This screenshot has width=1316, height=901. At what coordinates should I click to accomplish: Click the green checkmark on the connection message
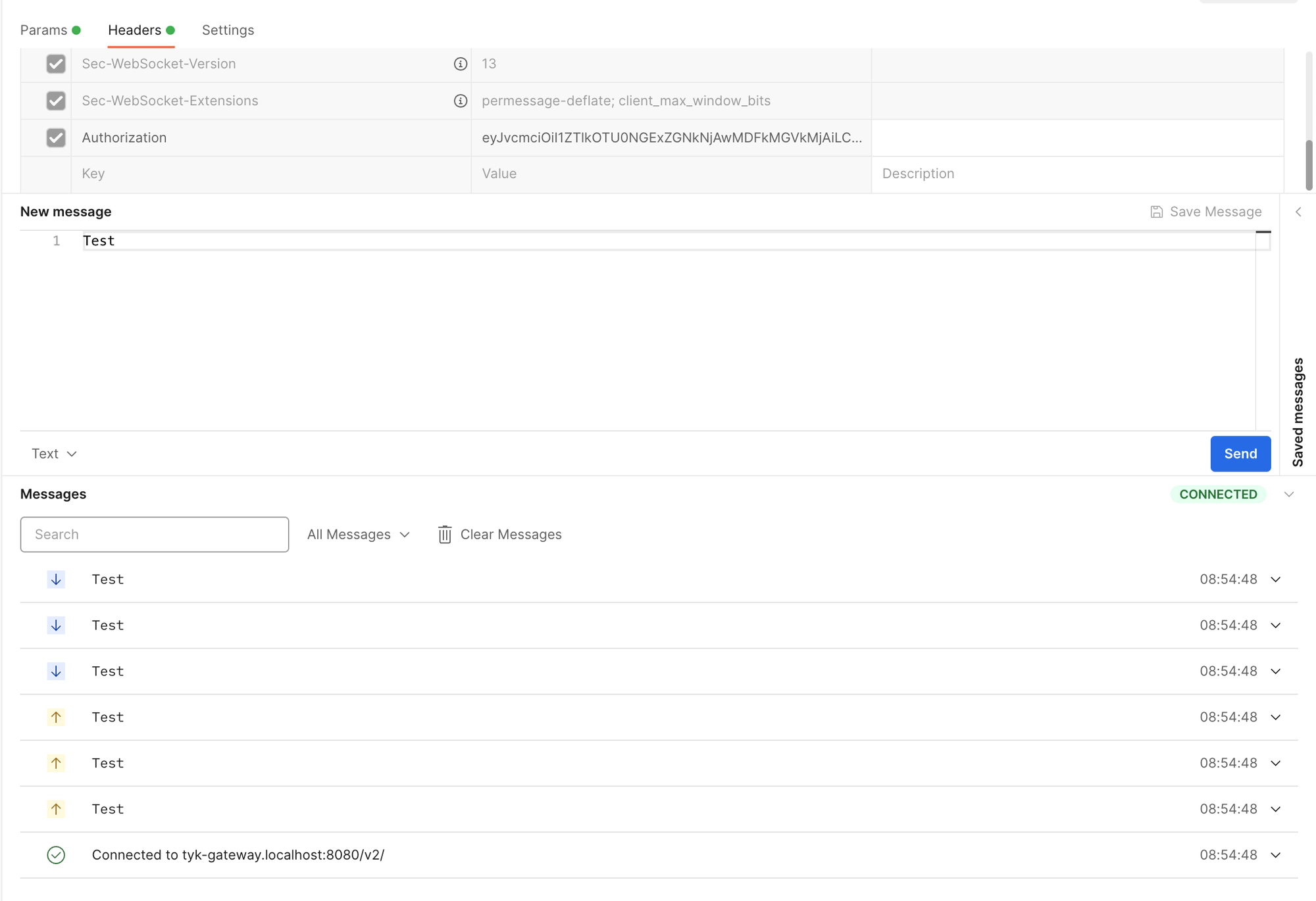pyautogui.click(x=57, y=855)
